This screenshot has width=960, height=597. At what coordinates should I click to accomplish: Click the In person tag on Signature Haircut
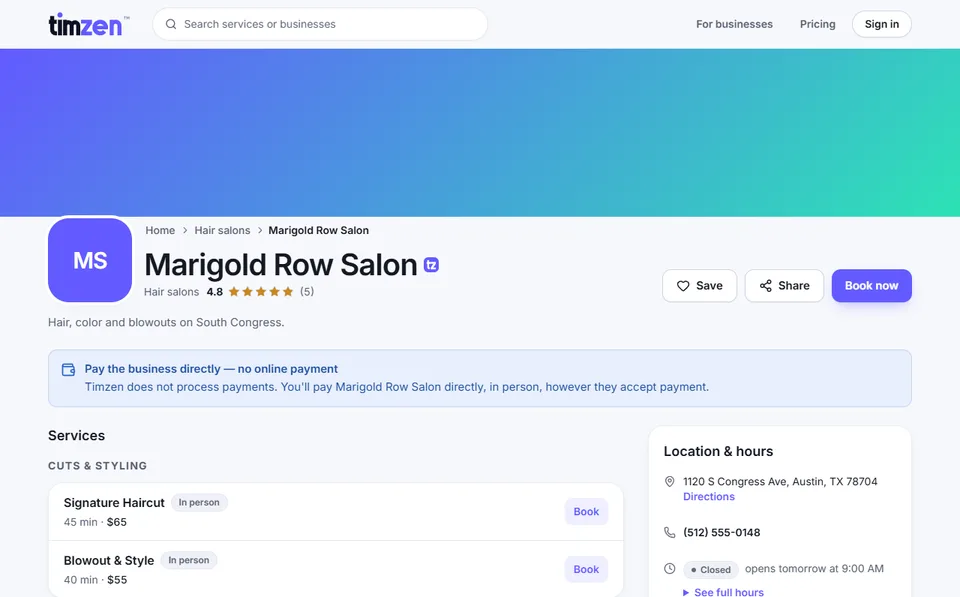pyautogui.click(x=199, y=502)
